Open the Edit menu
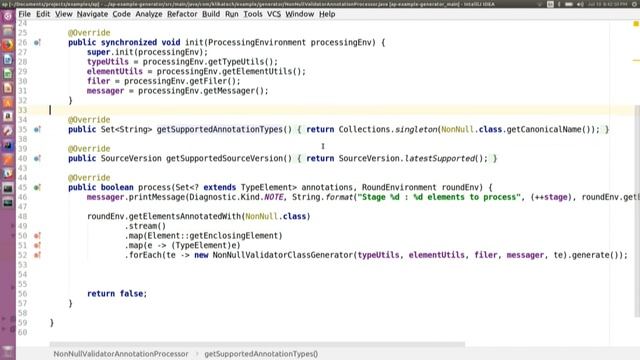The image size is (640, 360). tap(43, 14)
